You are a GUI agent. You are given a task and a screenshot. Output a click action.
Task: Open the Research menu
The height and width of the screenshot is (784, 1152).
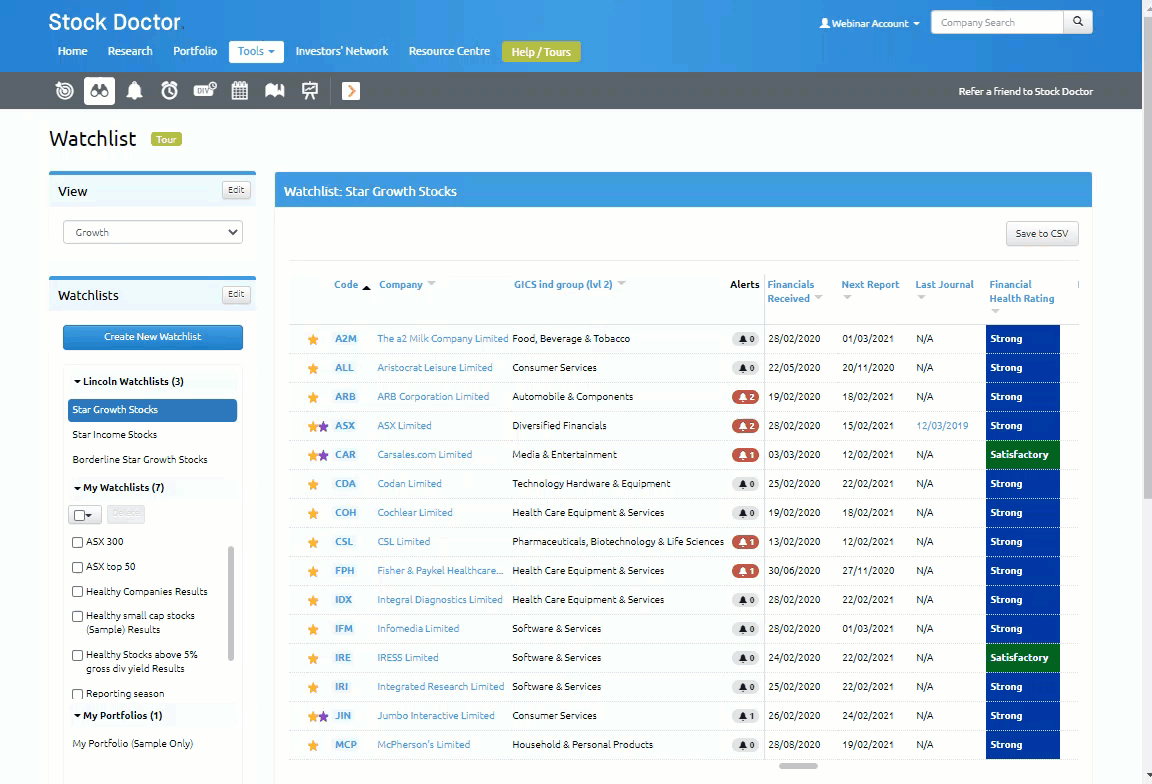click(130, 51)
